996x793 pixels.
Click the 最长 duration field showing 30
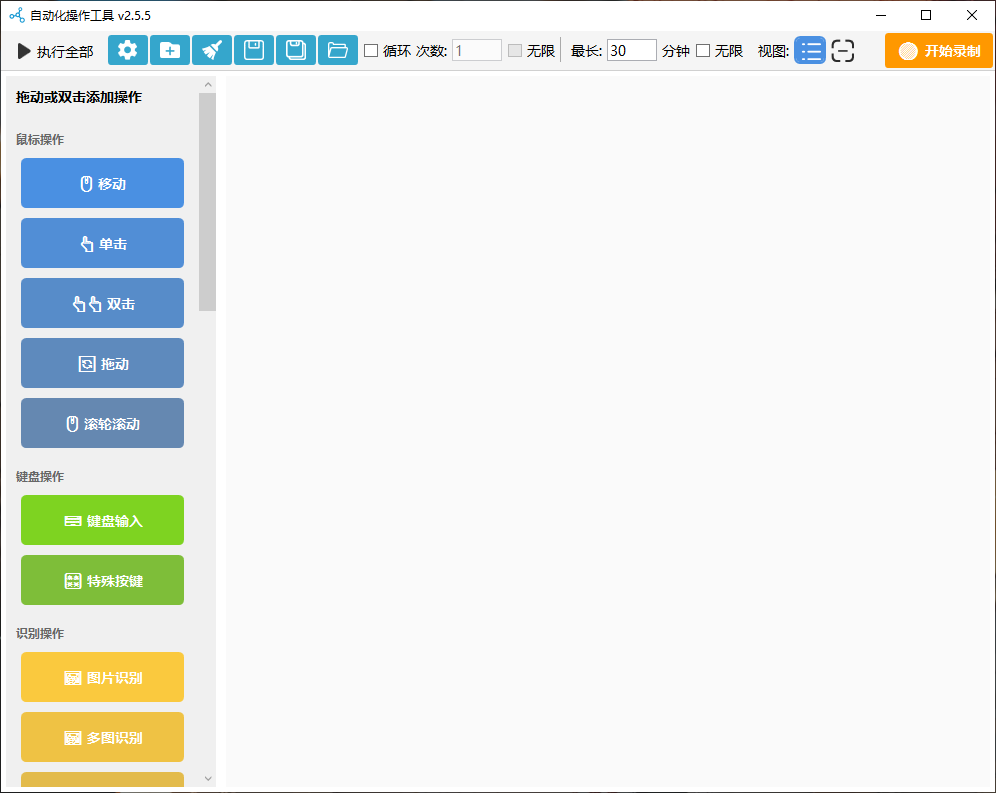point(631,50)
